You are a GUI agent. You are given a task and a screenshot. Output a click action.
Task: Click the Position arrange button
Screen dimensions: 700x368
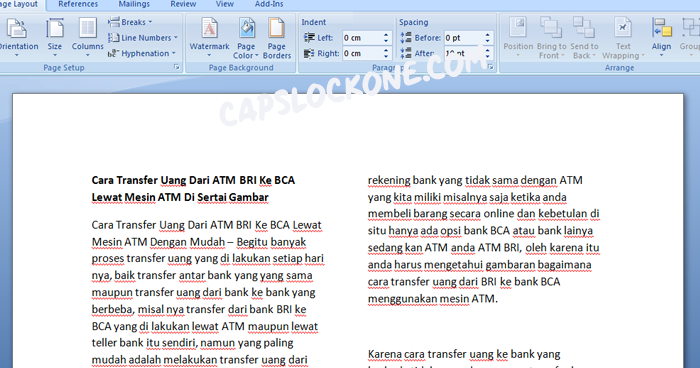(518, 38)
